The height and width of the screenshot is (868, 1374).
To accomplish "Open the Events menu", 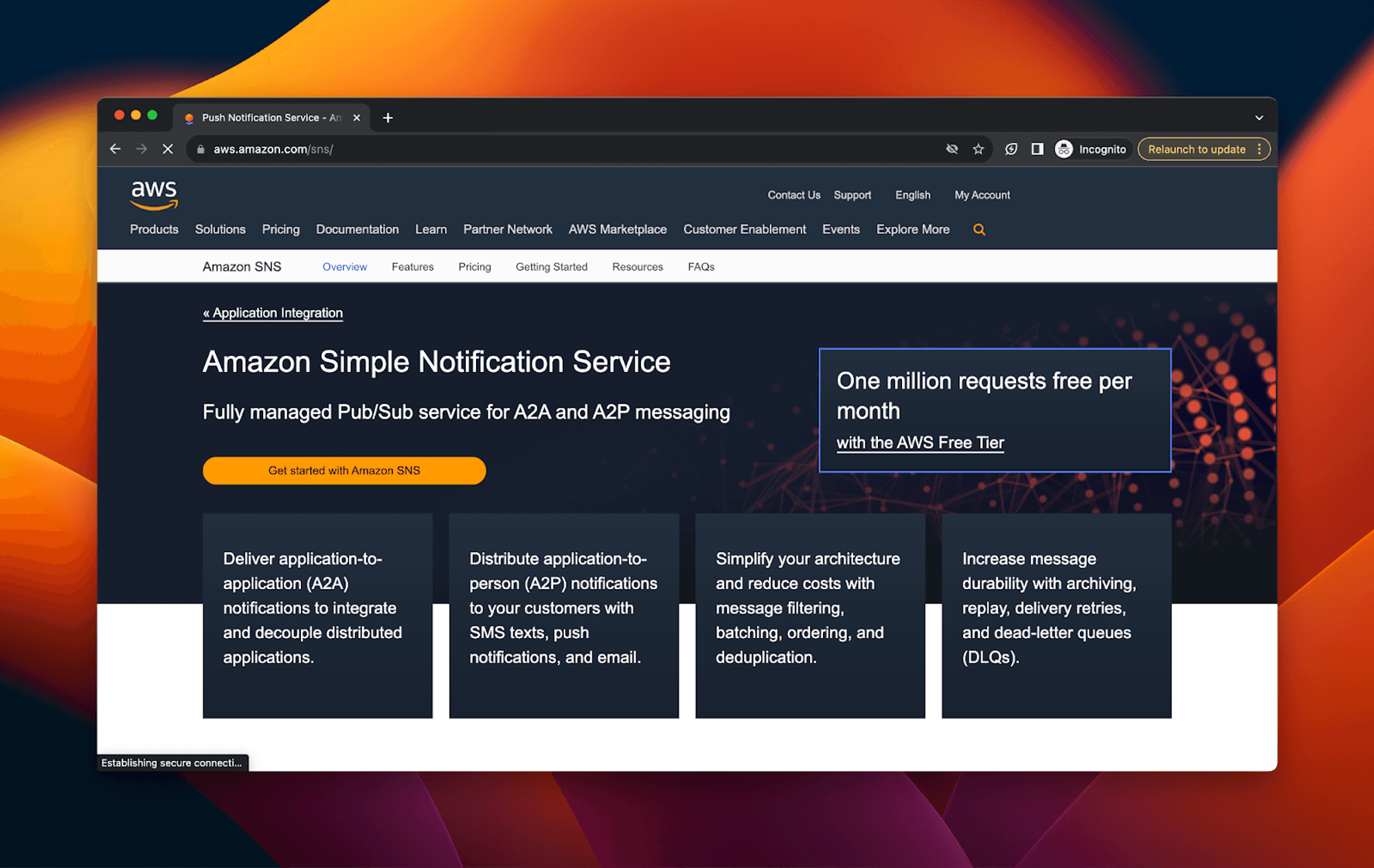I will coord(841,229).
